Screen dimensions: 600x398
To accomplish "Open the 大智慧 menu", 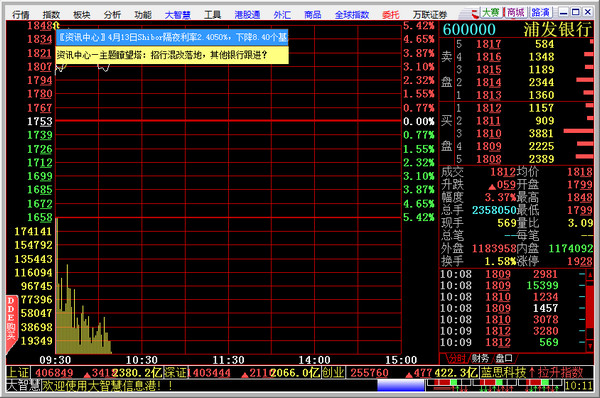I will tap(178, 15).
